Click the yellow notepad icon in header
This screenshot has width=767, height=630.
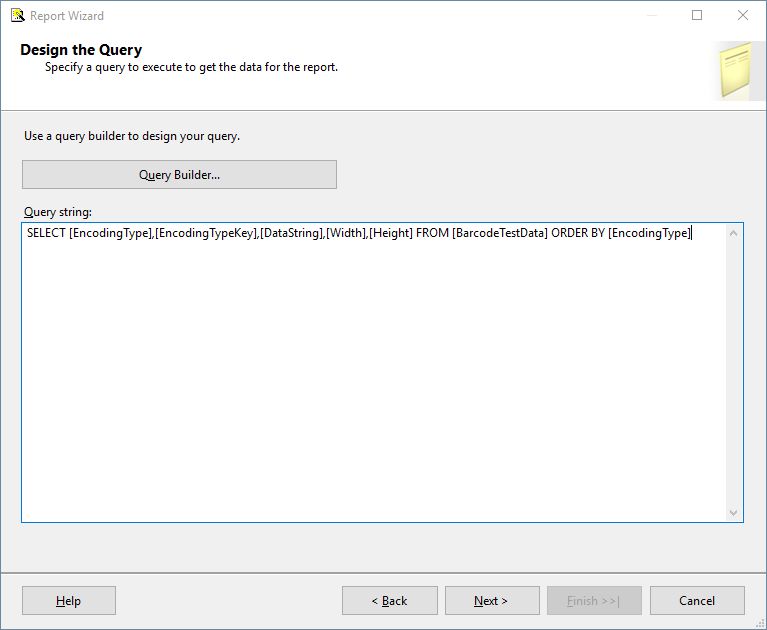pos(736,70)
